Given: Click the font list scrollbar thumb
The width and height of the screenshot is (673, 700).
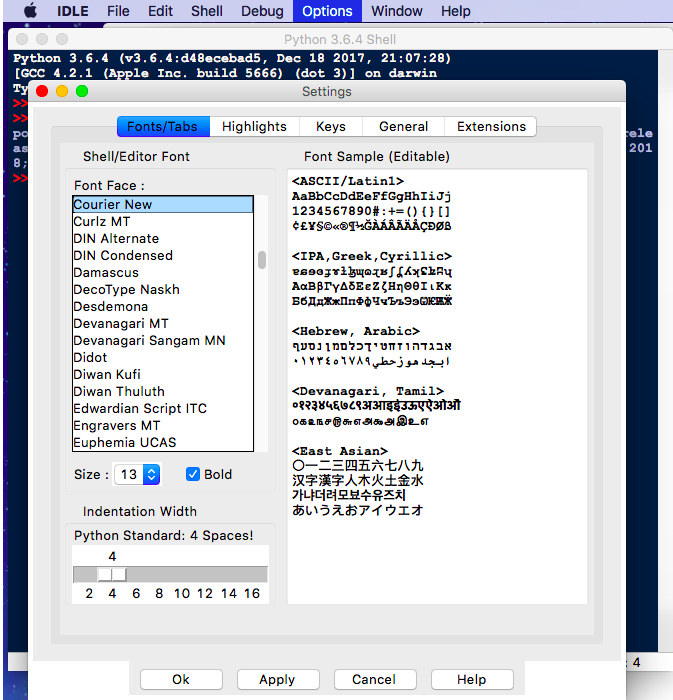Looking at the screenshot, I should tap(262, 260).
